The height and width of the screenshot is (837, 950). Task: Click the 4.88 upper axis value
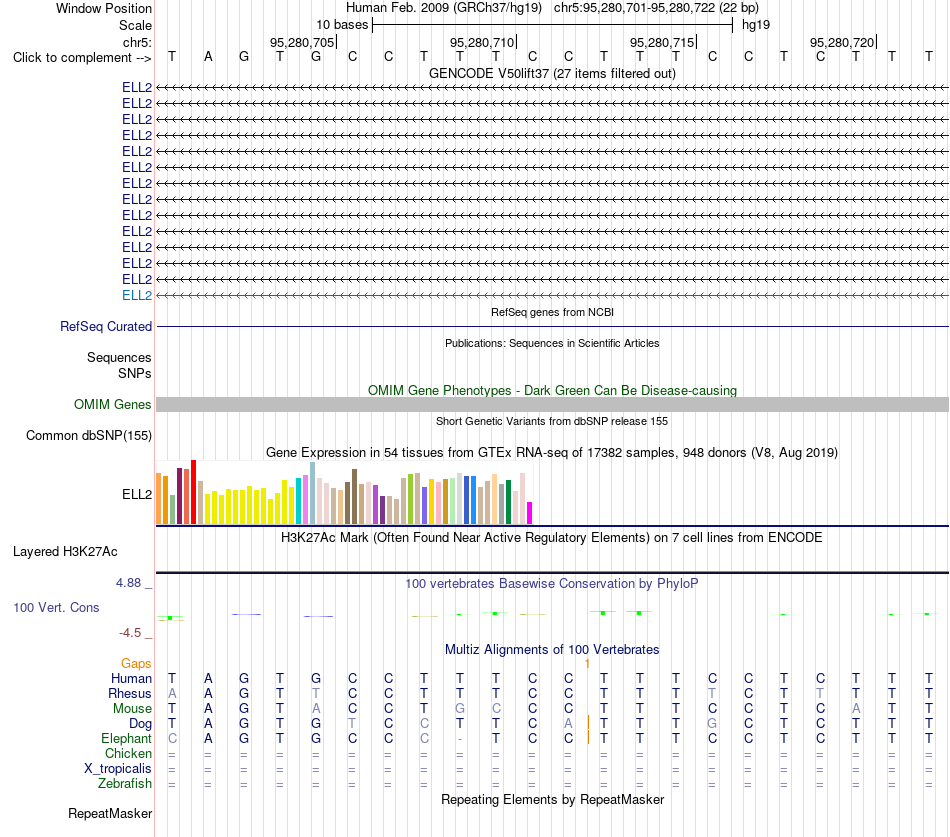coord(128,583)
